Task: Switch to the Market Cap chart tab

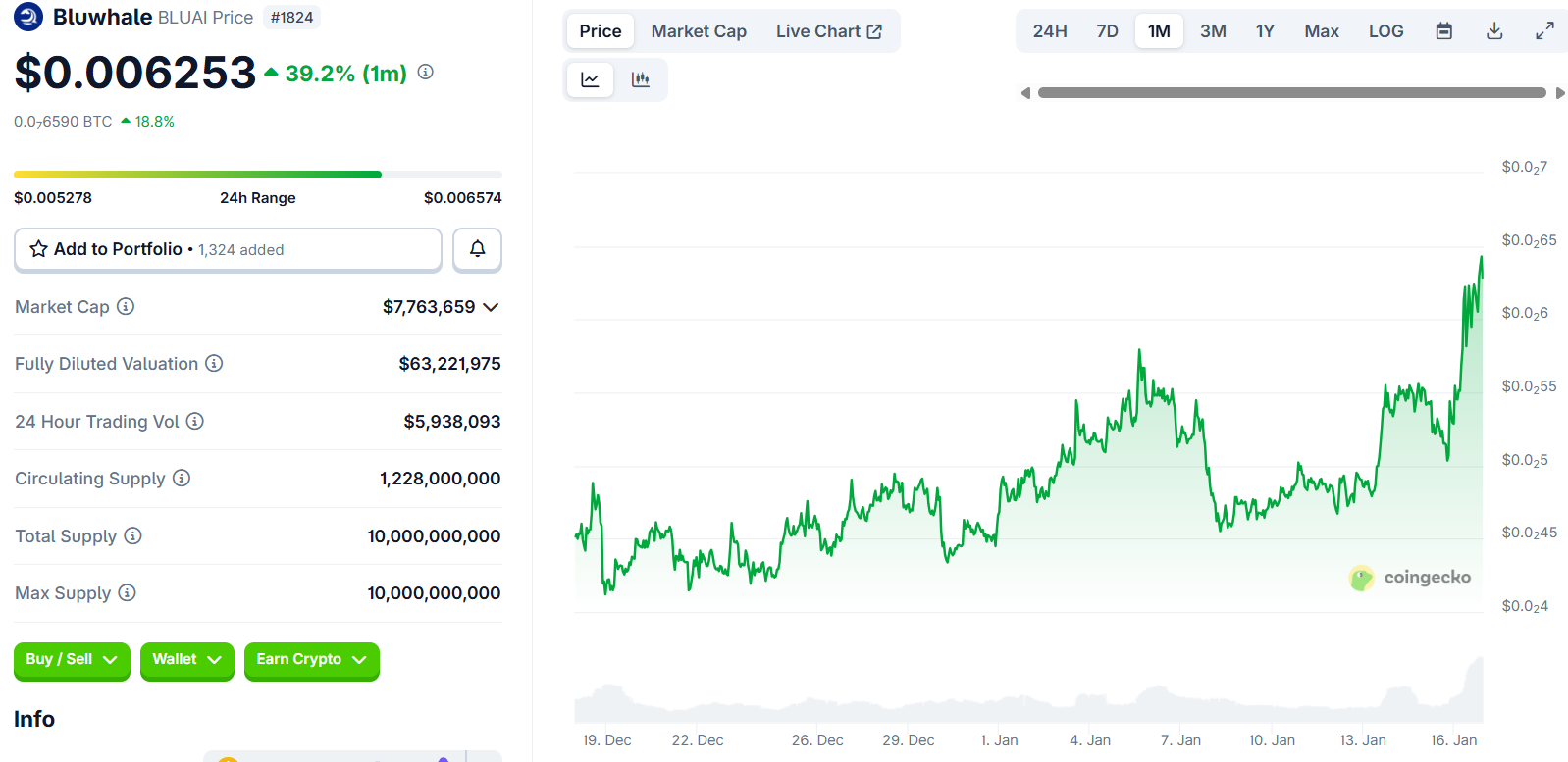Action: 699,31
